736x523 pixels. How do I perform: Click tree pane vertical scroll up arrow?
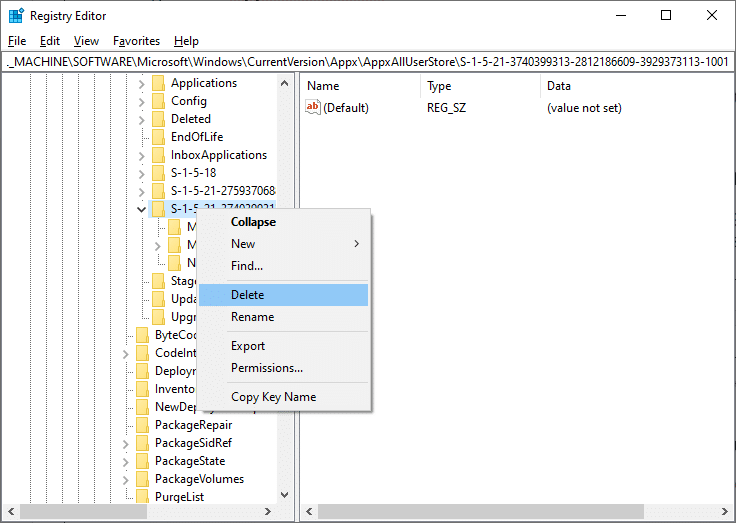284,83
